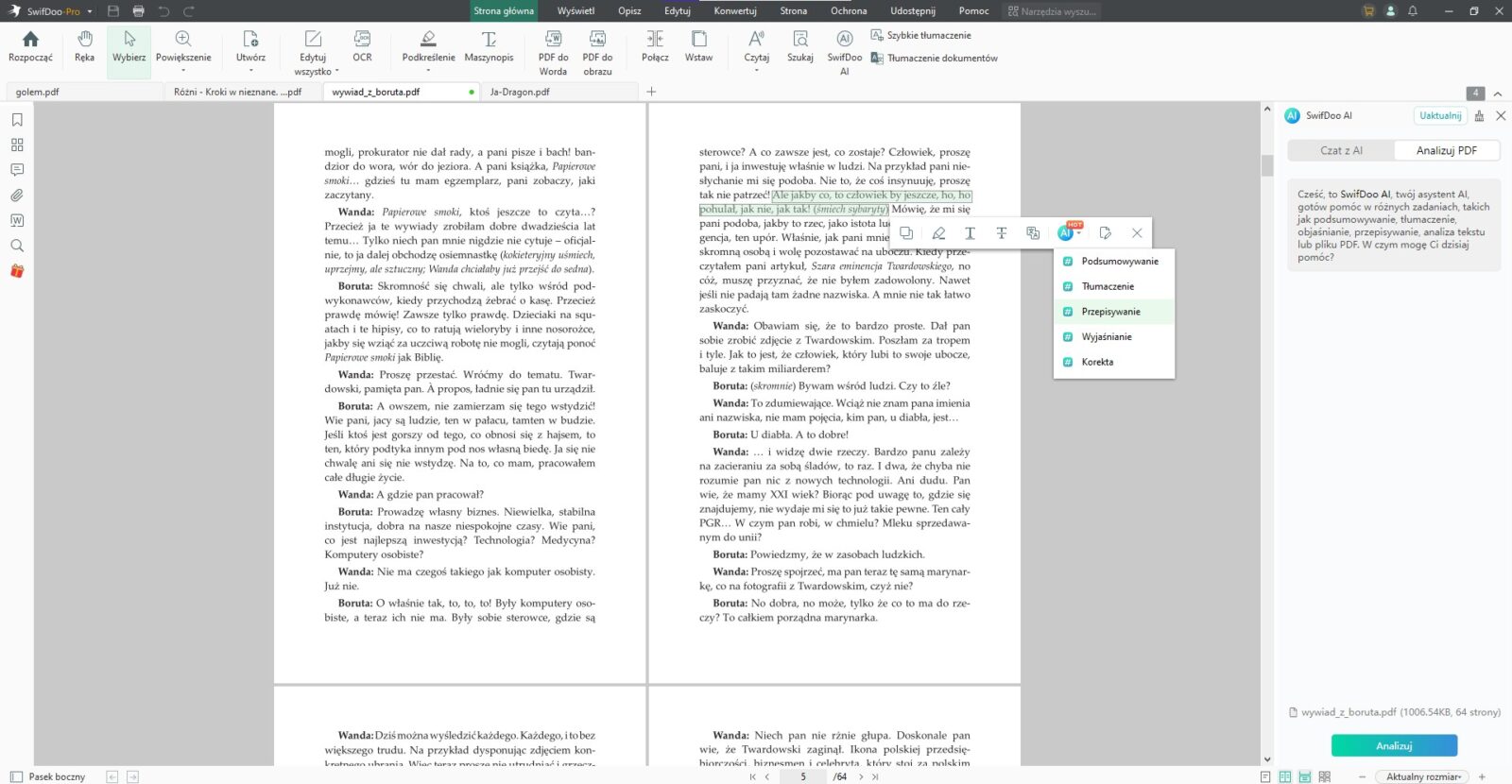Open the comments panel in the left sidebar
This screenshot has width=1512, height=784.
[17, 170]
